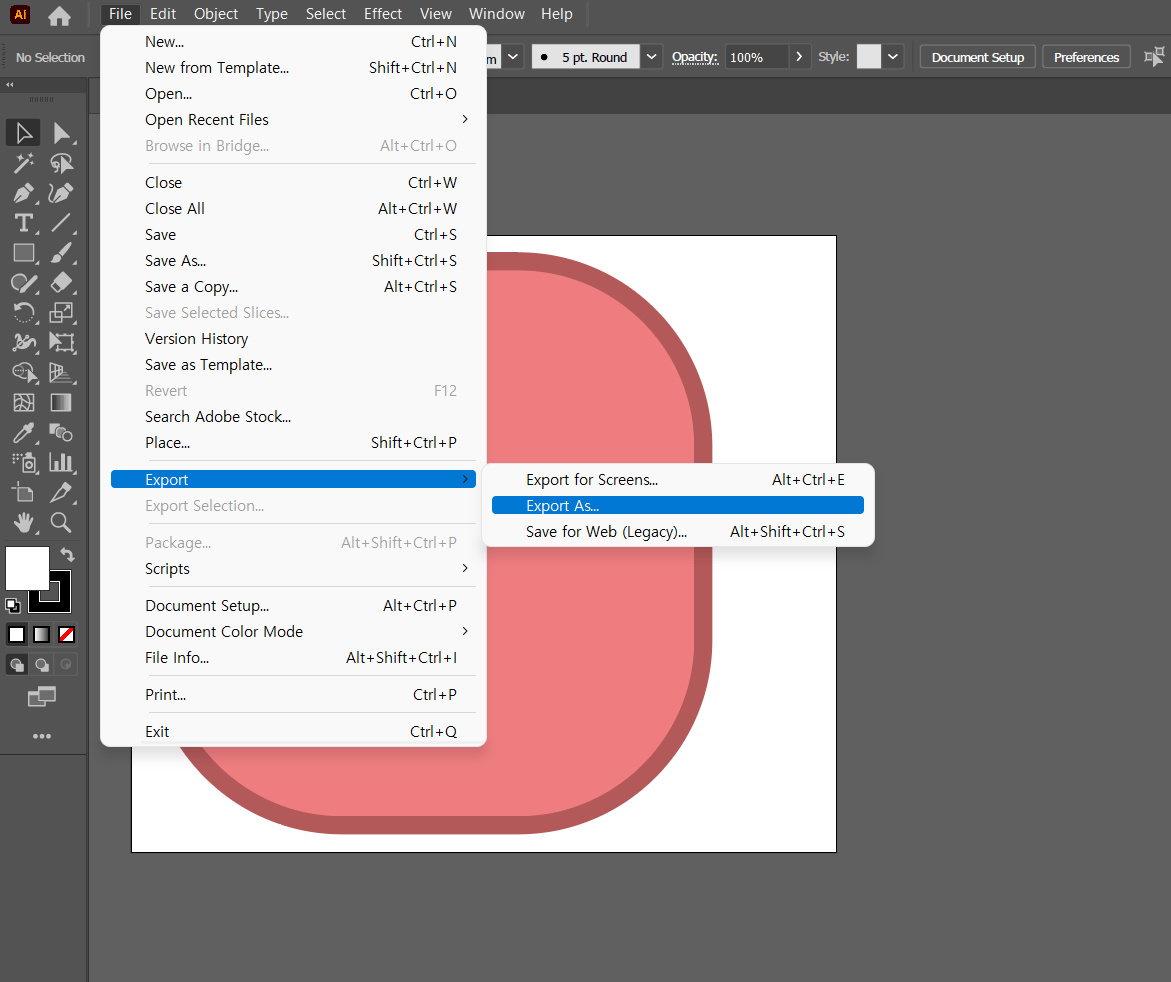Swap fill and stroke colors

click(67, 554)
